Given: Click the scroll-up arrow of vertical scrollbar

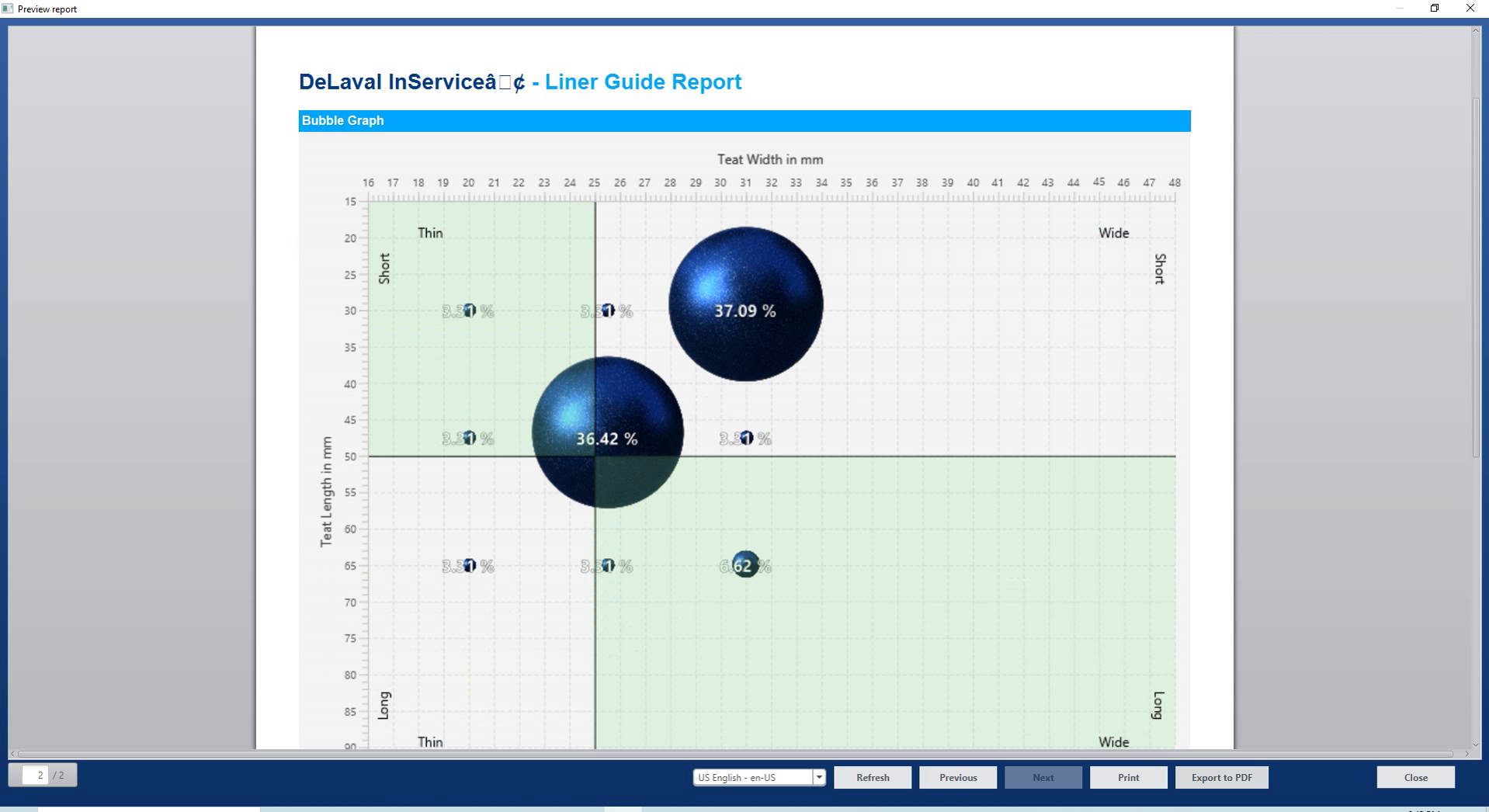Looking at the screenshot, I should (x=1476, y=32).
